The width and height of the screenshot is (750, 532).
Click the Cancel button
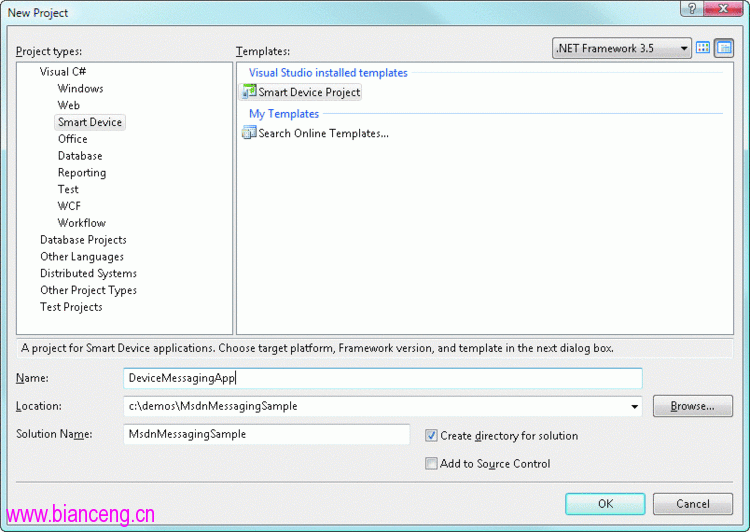click(x=693, y=504)
